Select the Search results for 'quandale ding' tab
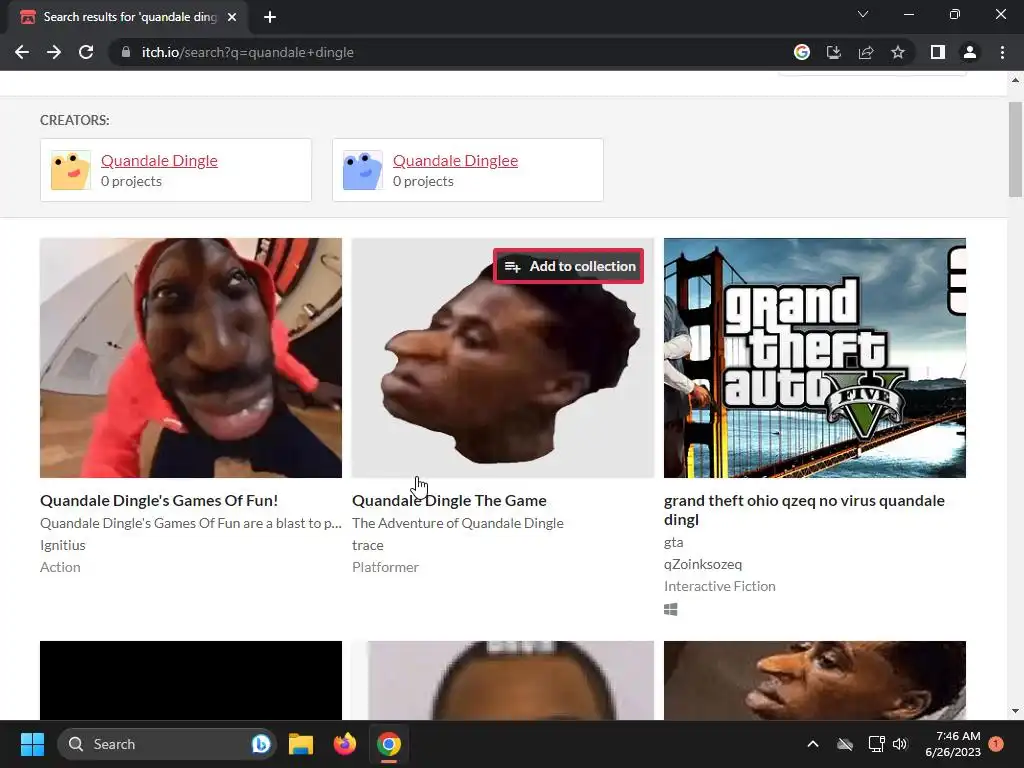 click(x=129, y=17)
